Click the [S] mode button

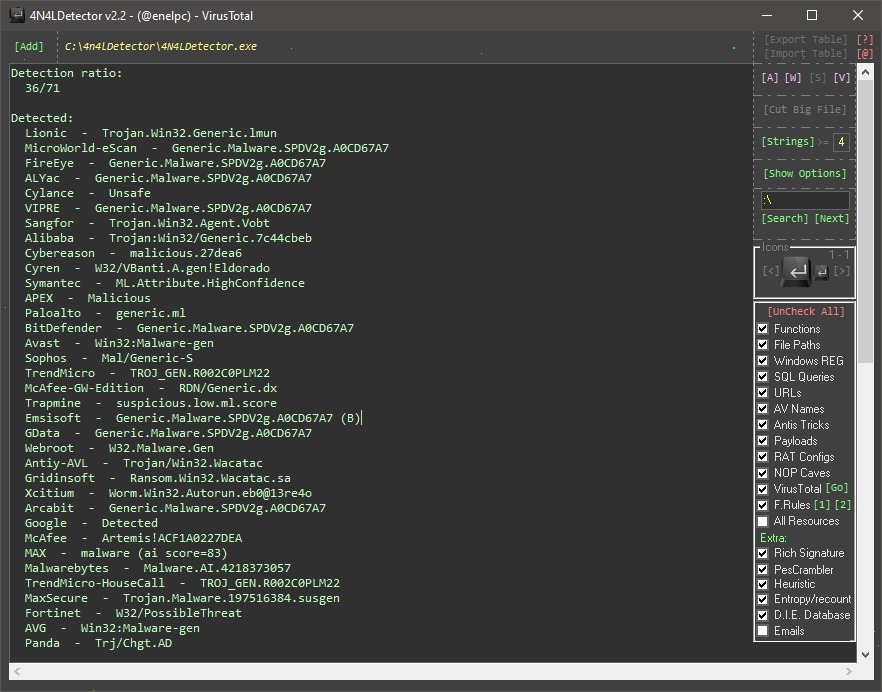(818, 78)
